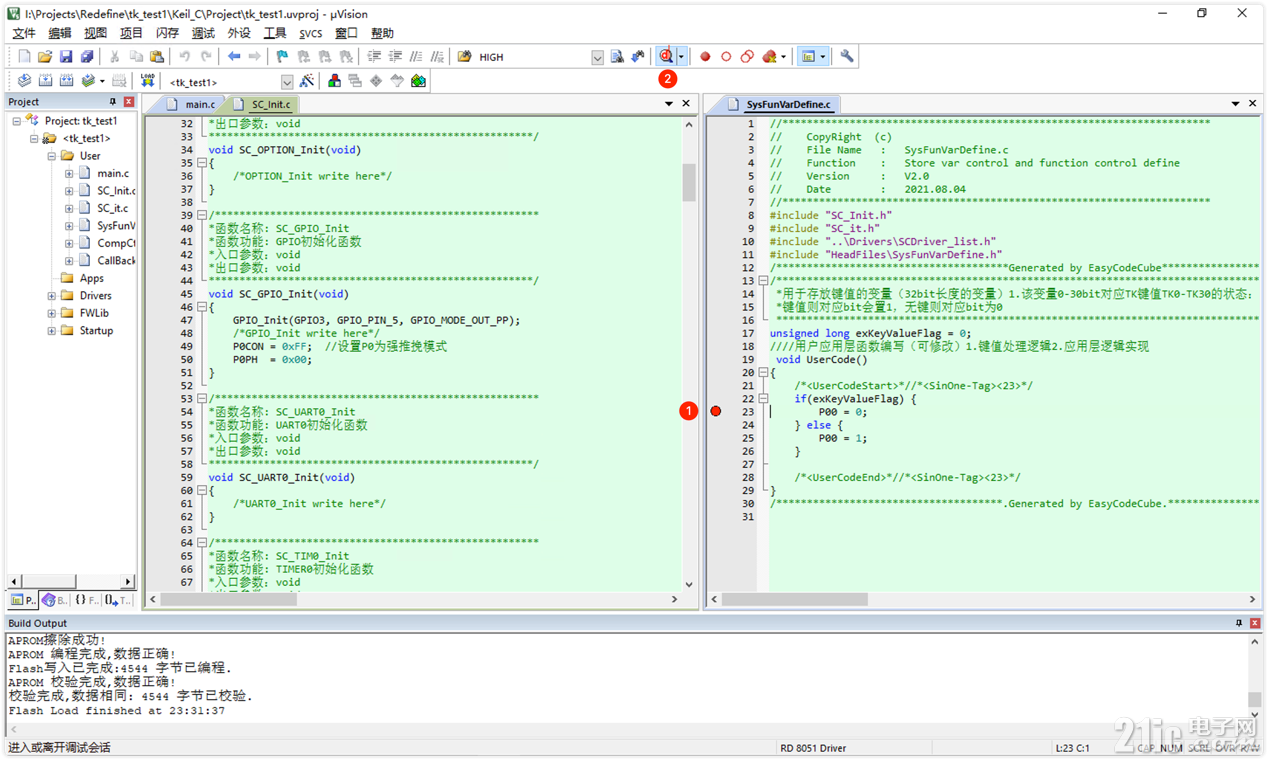Image resolution: width=1268 pixels, height=760 pixels.
Task: Comment out the selected lines
Action: [417, 57]
